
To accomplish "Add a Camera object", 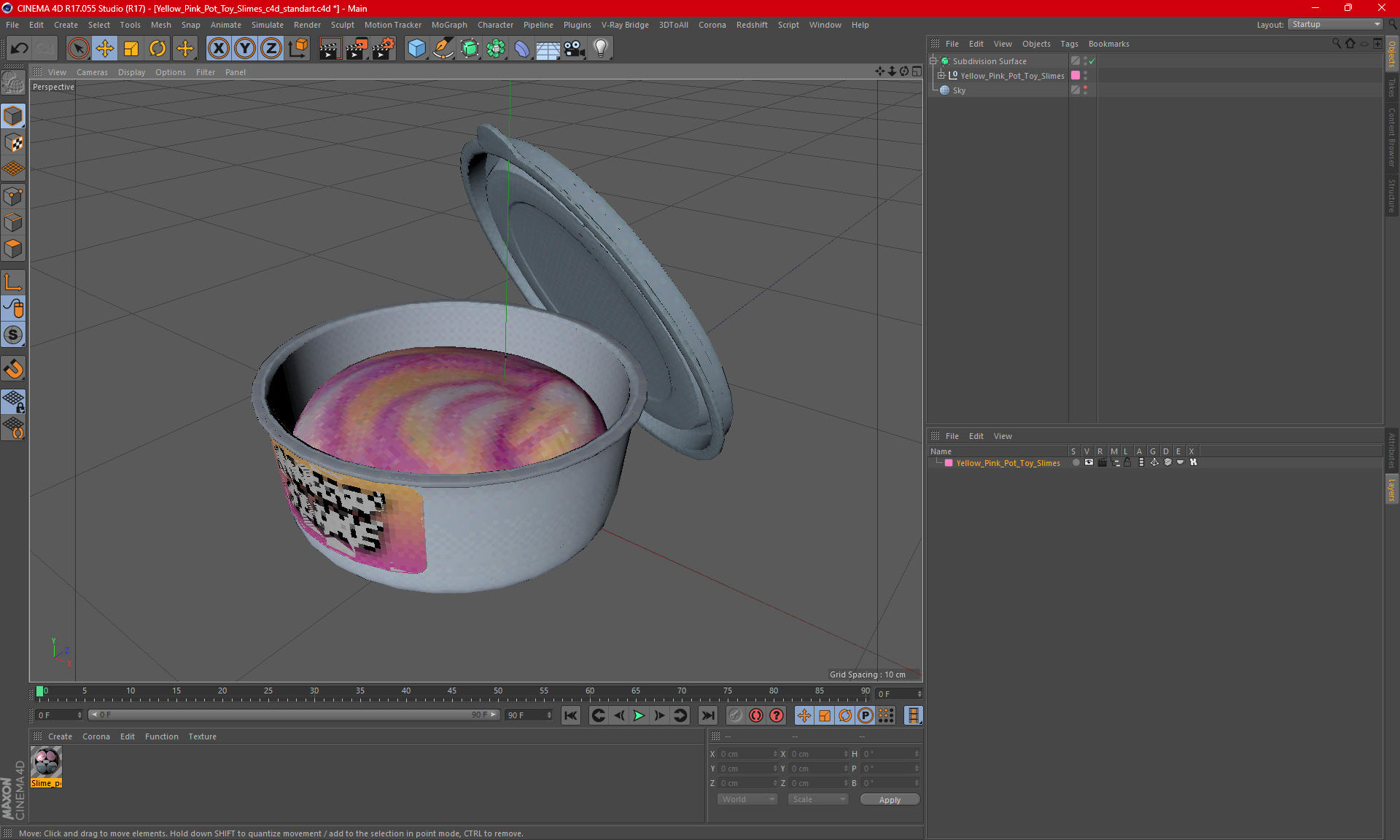I will point(575,49).
